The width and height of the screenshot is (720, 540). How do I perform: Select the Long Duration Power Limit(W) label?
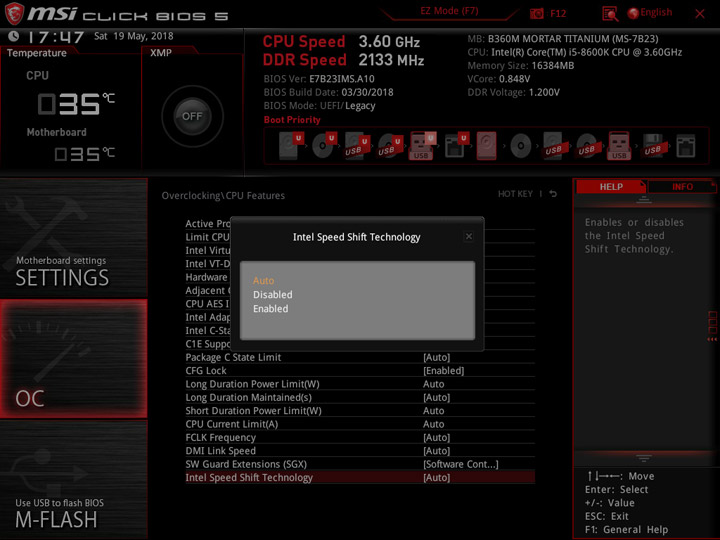(252, 384)
